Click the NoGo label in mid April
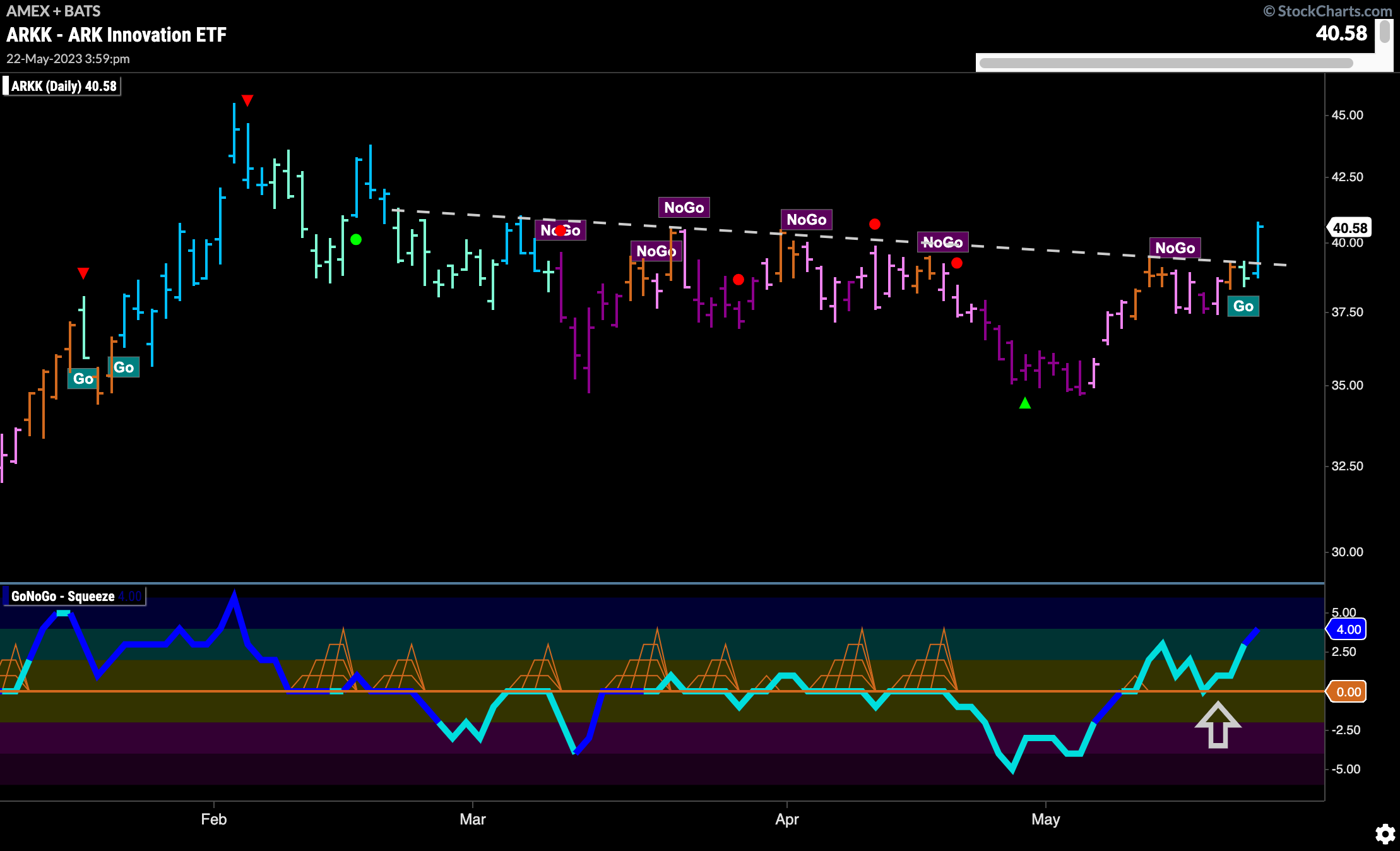The image size is (1400, 851). [x=943, y=242]
